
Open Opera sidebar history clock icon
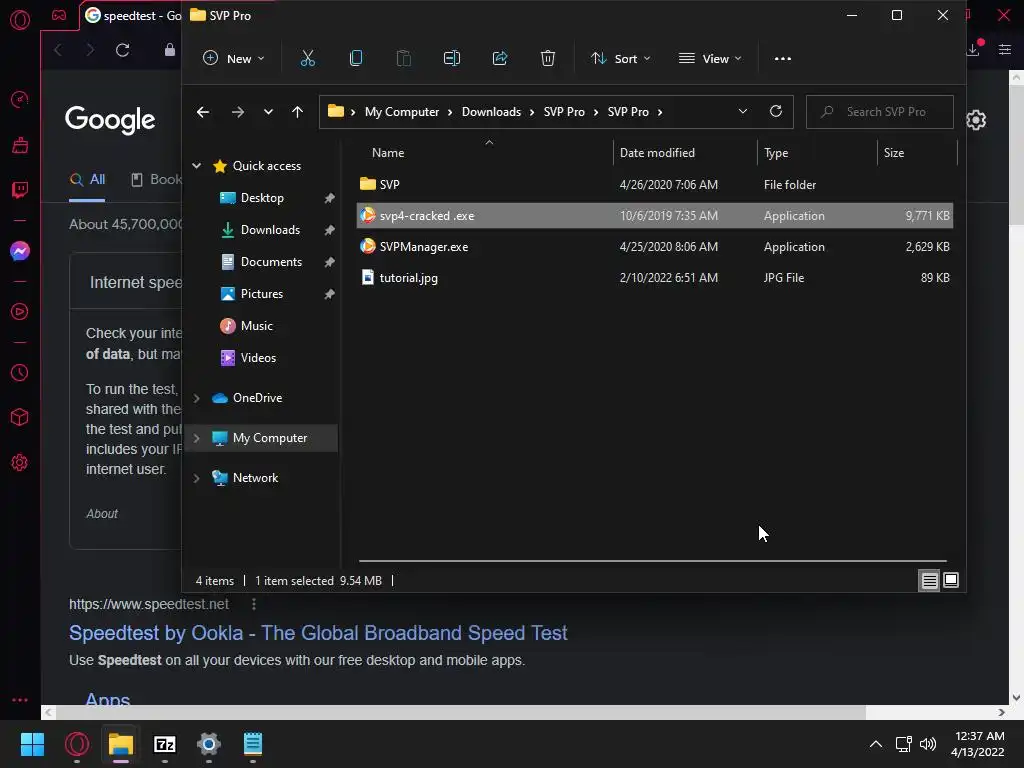[20, 373]
